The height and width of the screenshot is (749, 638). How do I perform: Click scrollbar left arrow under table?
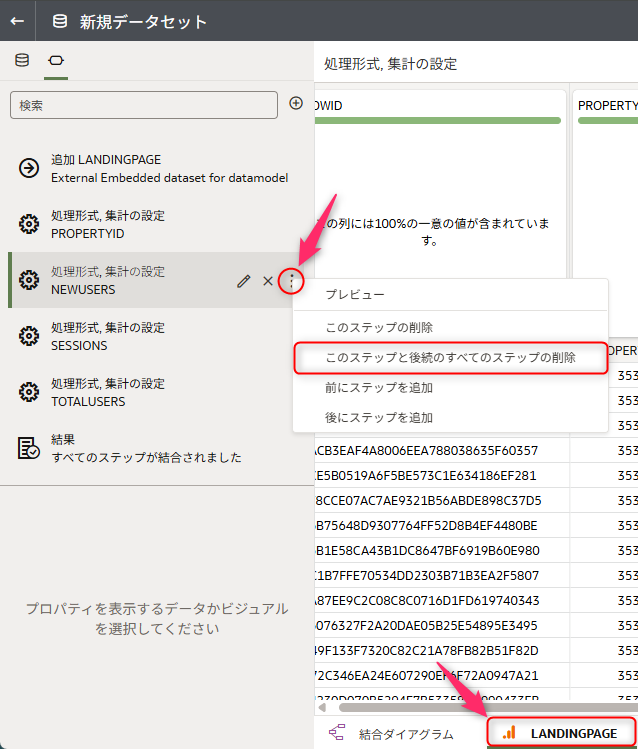(x=322, y=707)
